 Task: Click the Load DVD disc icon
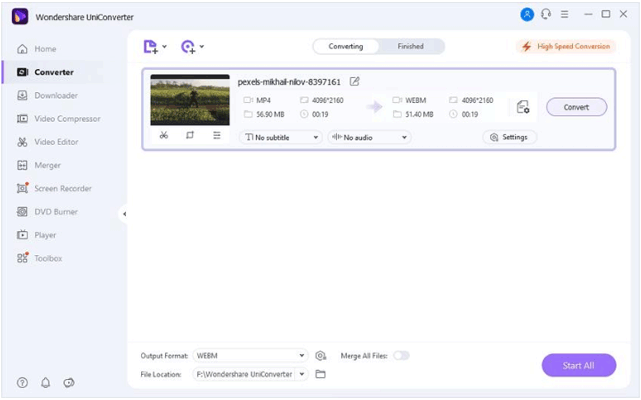(188, 47)
